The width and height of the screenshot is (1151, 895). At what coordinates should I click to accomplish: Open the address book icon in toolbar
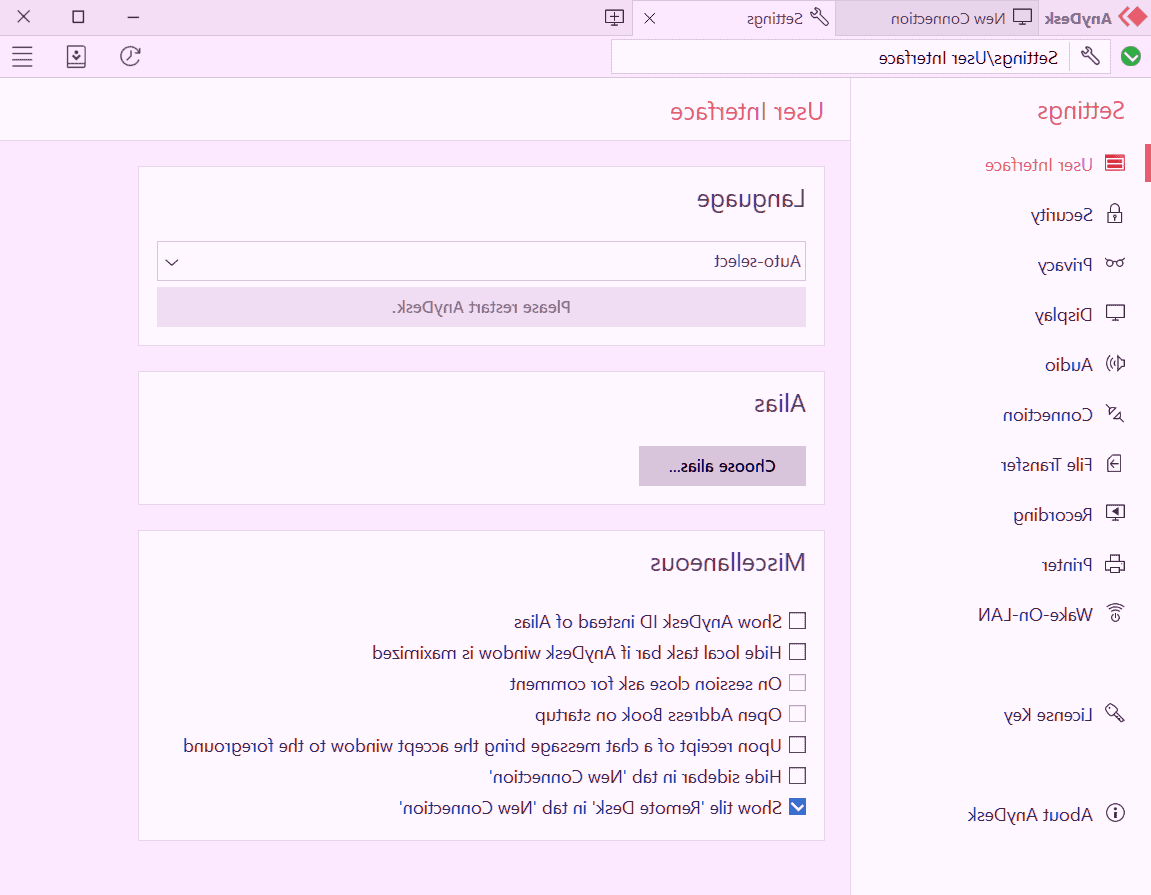76,57
